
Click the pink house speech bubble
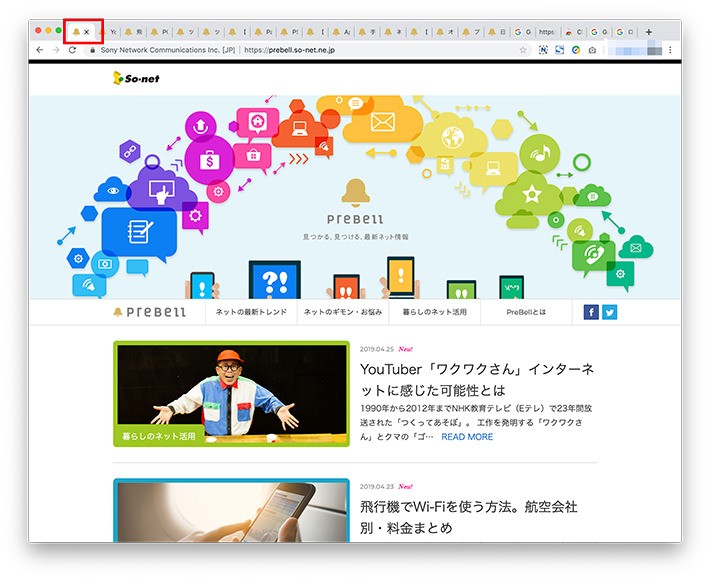(257, 122)
